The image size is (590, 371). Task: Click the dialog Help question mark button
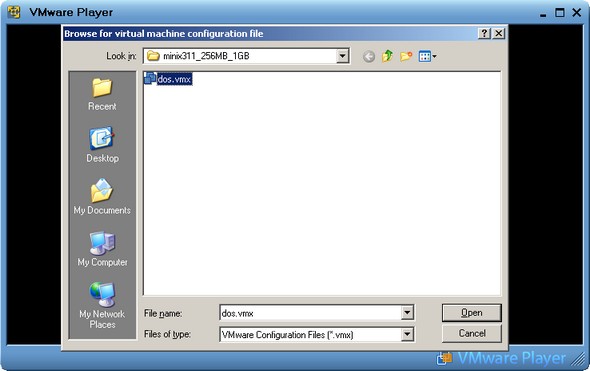pos(484,33)
